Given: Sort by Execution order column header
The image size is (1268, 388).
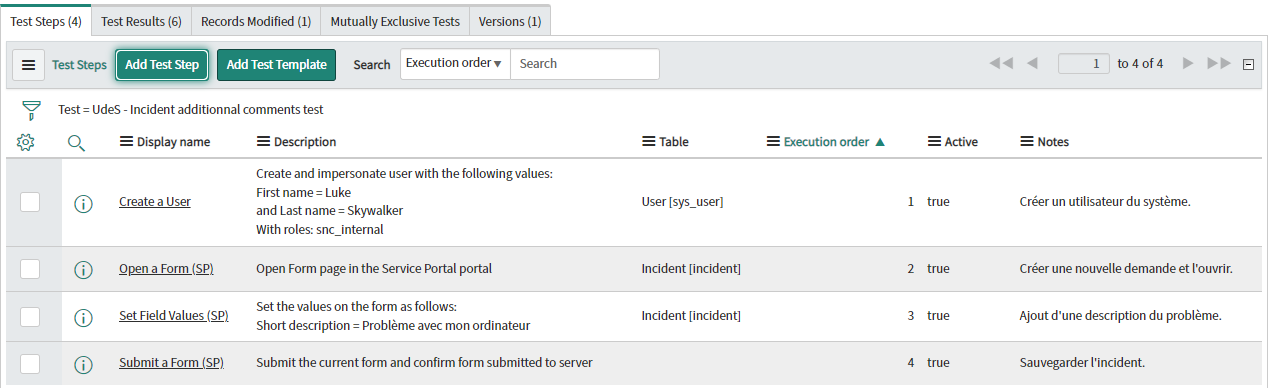Looking at the screenshot, I should [x=826, y=142].
